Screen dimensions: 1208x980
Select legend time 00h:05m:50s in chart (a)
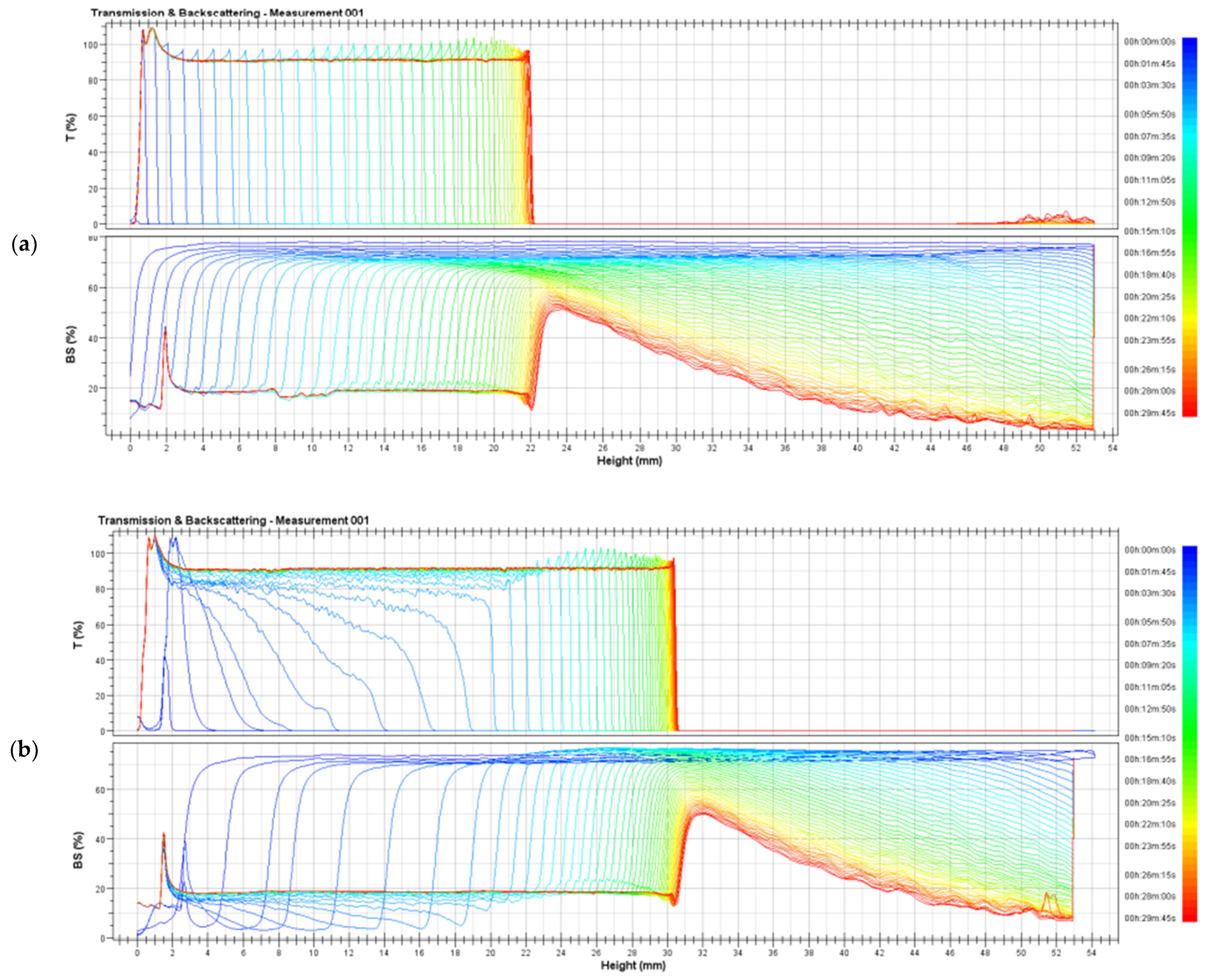(1149, 115)
